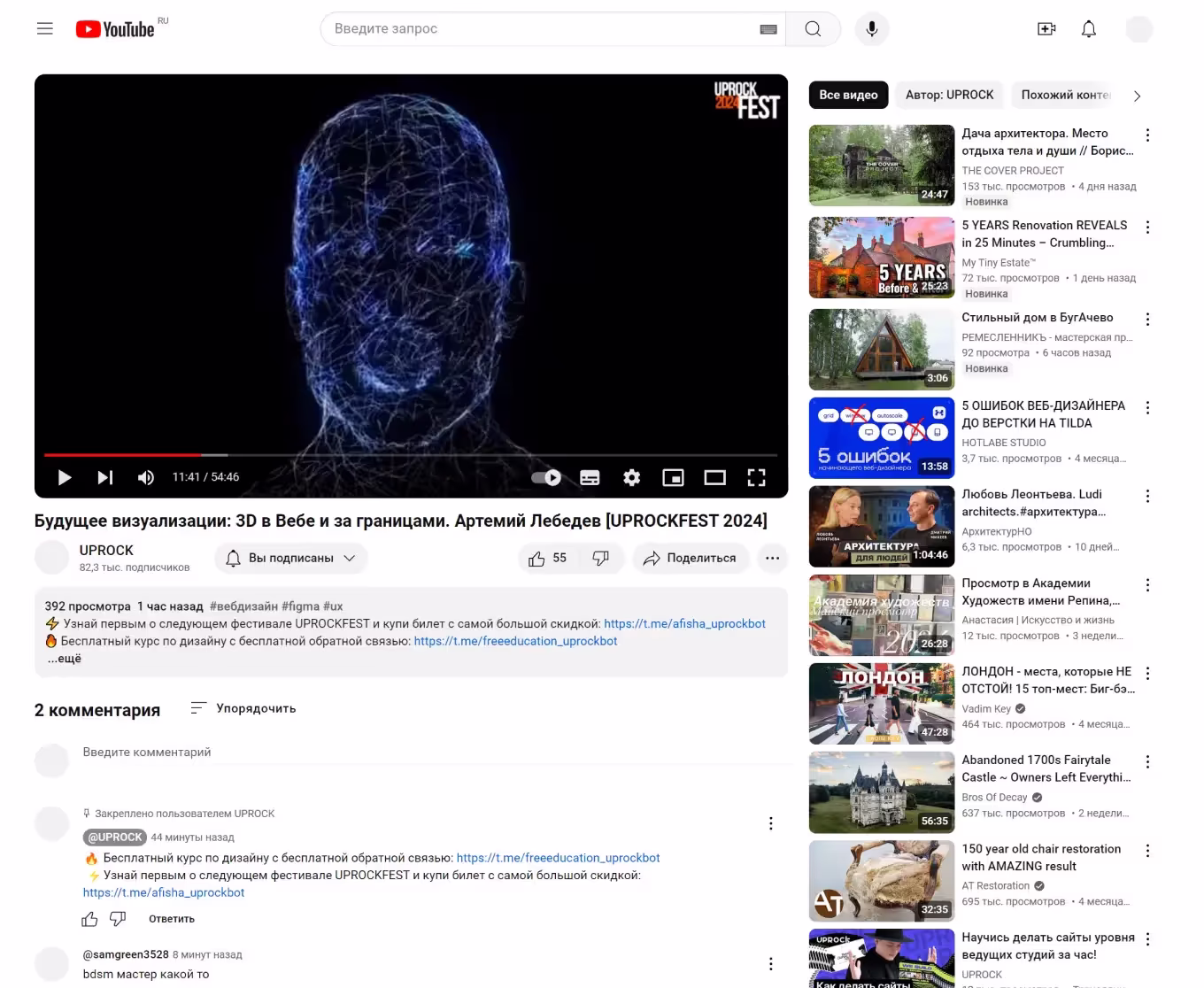Click the 'Поделиться' share button
The image size is (1204, 988).
pyautogui.click(x=691, y=559)
